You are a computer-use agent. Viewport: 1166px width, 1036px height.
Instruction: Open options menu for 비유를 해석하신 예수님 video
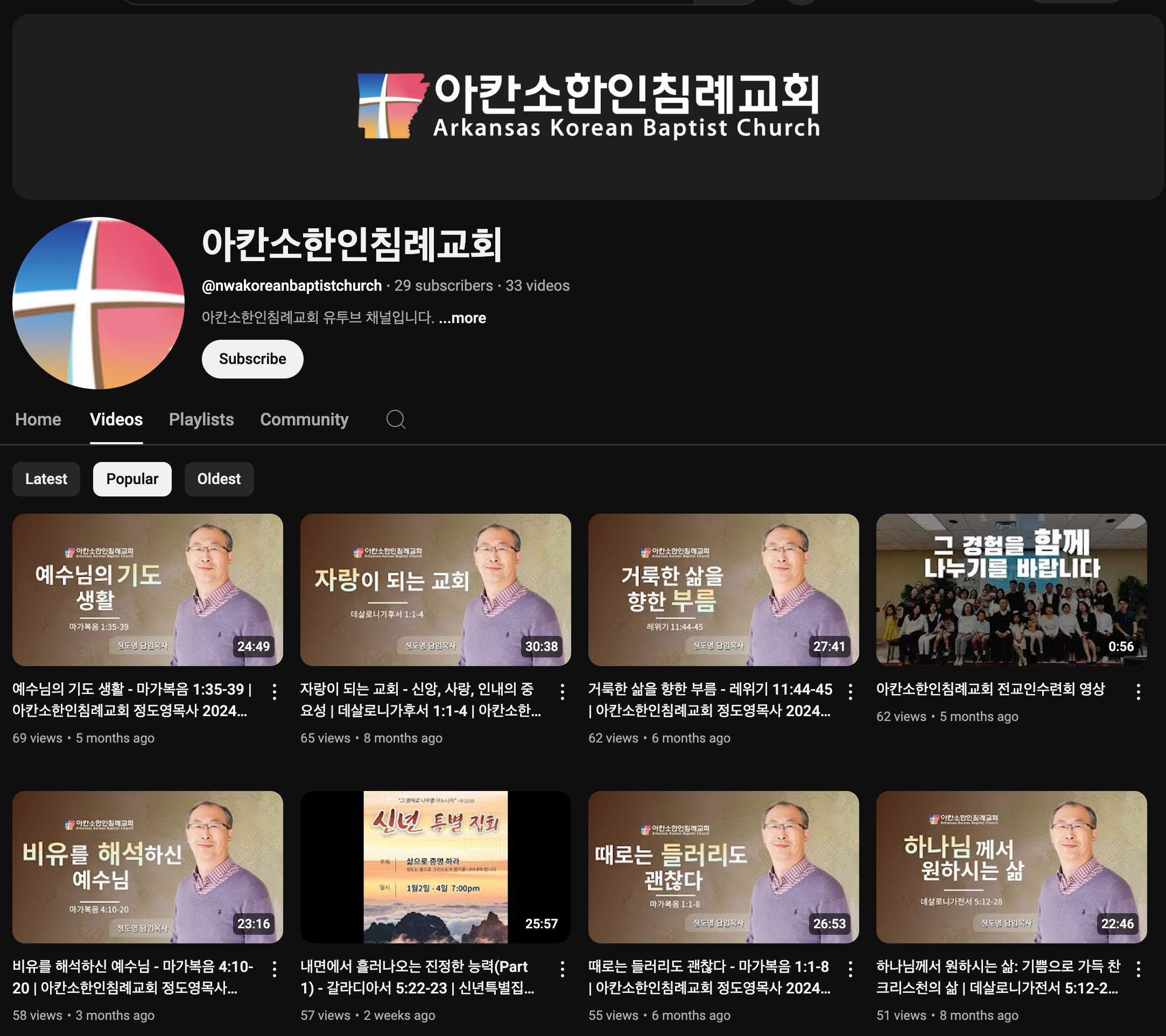275,969
